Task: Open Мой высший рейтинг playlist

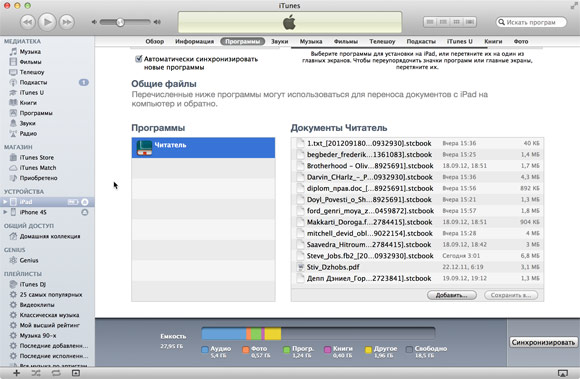Action: (x=50, y=325)
